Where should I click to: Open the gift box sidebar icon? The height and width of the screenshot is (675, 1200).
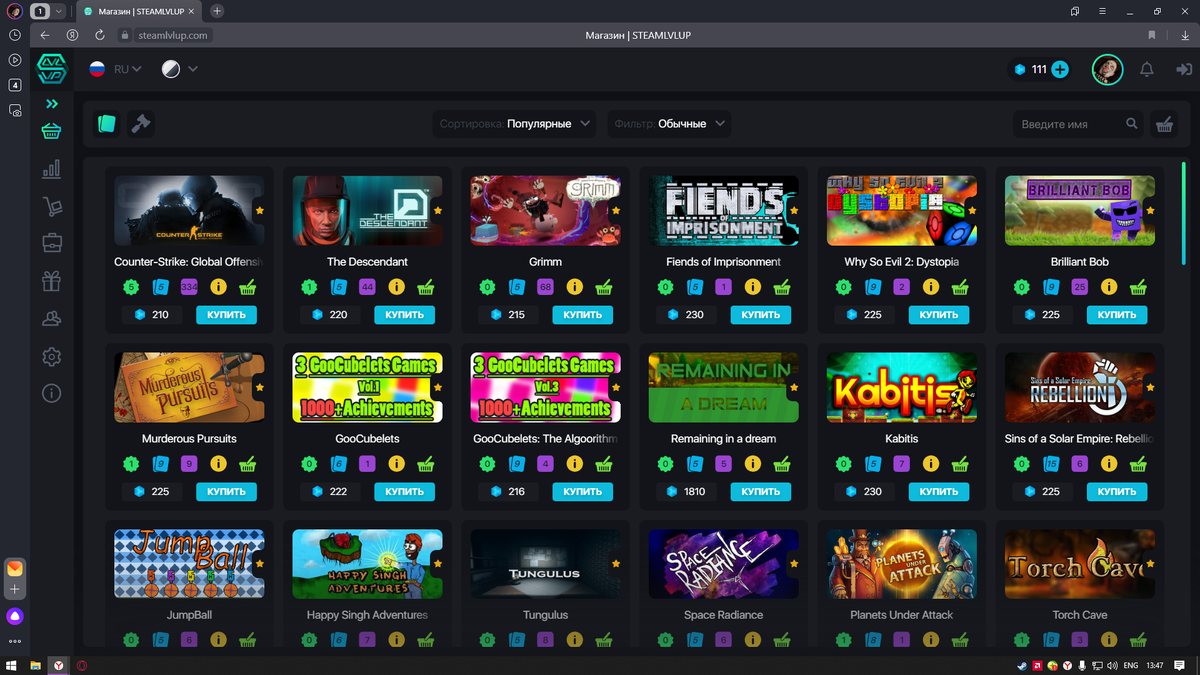coord(52,281)
